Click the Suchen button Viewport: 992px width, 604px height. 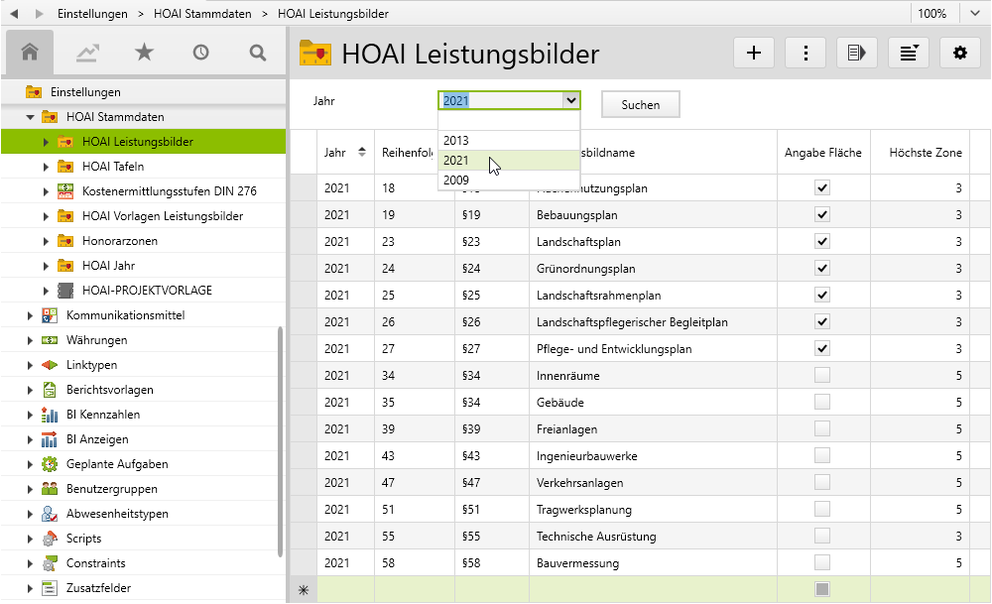coord(640,104)
